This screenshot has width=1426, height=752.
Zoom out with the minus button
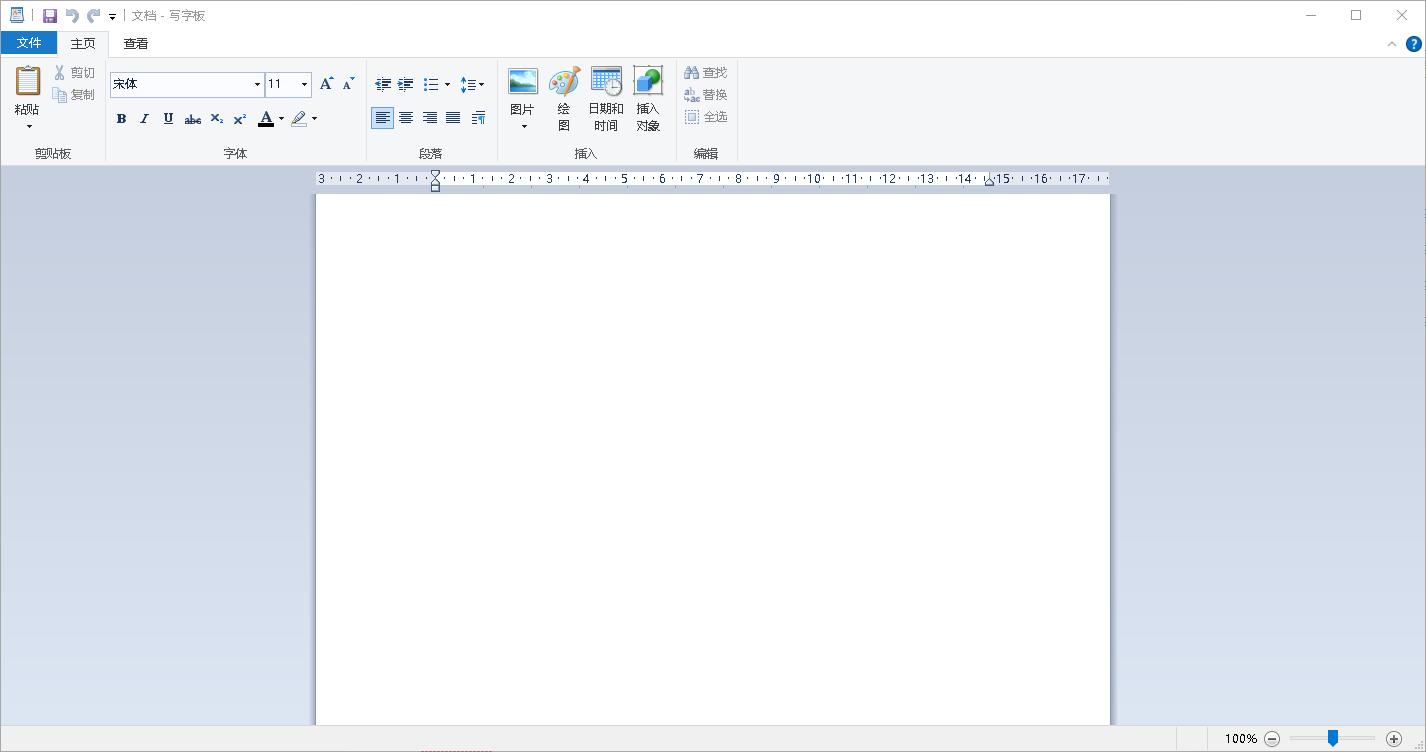1272,739
